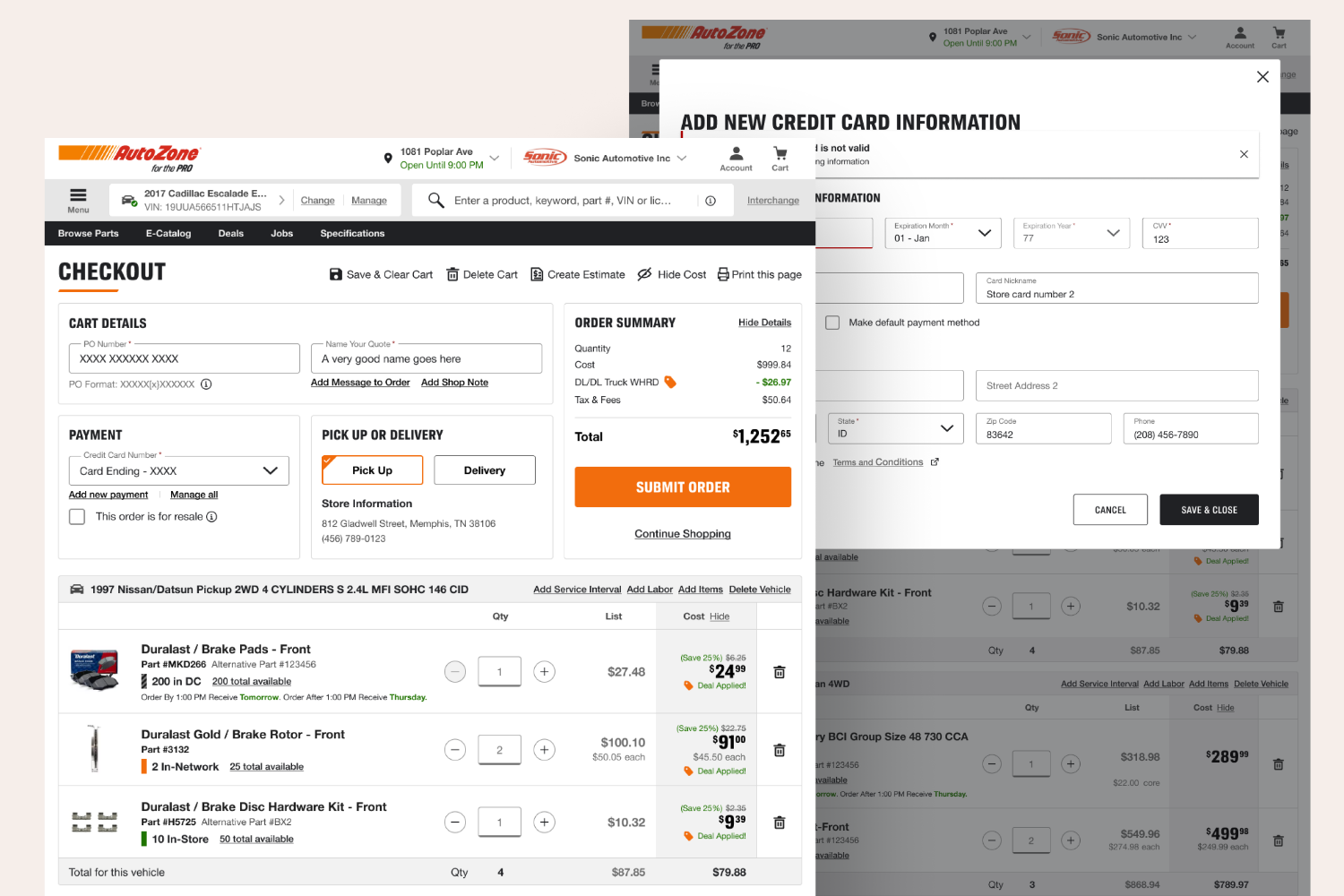Open Credit Card Number dropdown
The width and height of the screenshot is (1344, 896).
click(179, 471)
